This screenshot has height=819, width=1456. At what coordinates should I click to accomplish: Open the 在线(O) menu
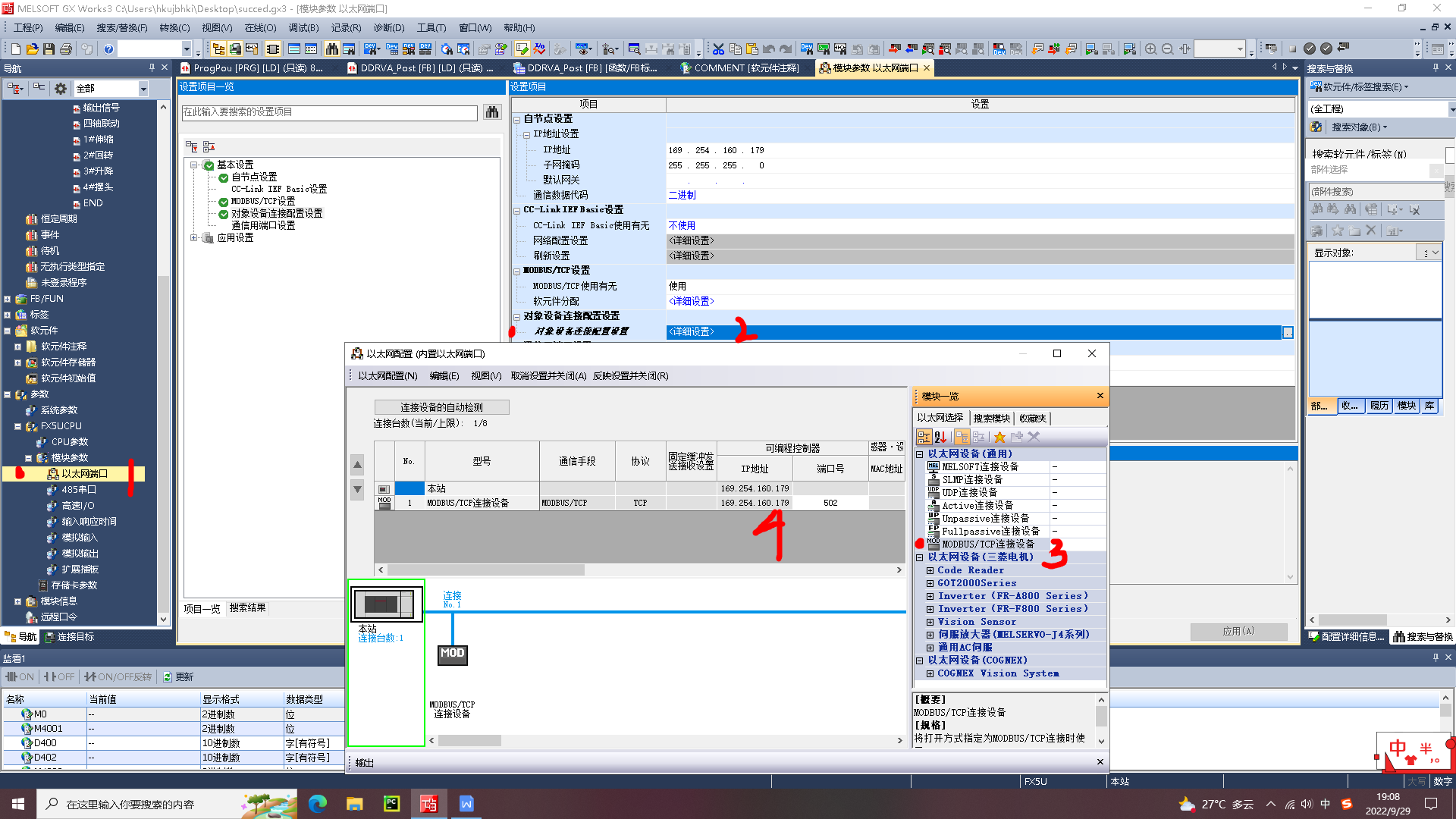pyautogui.click(x=260, y=28)
